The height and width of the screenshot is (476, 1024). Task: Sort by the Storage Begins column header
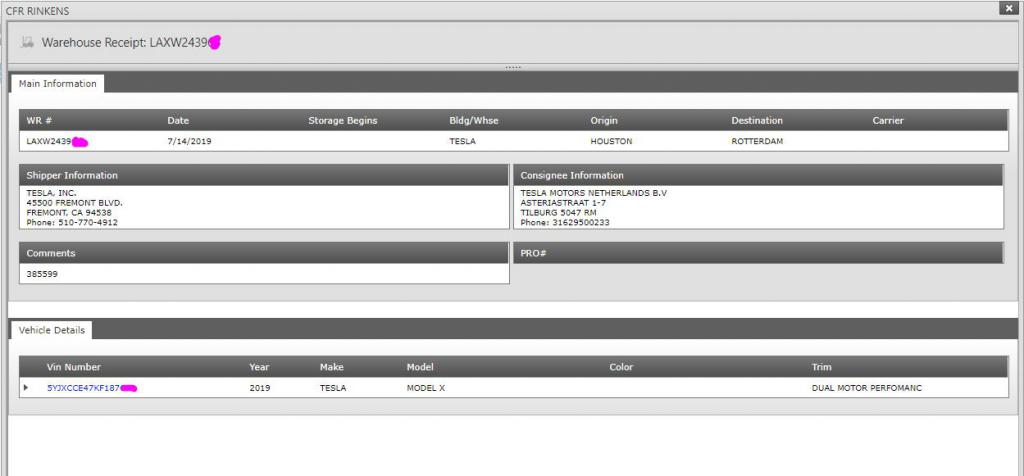(342, 121)
